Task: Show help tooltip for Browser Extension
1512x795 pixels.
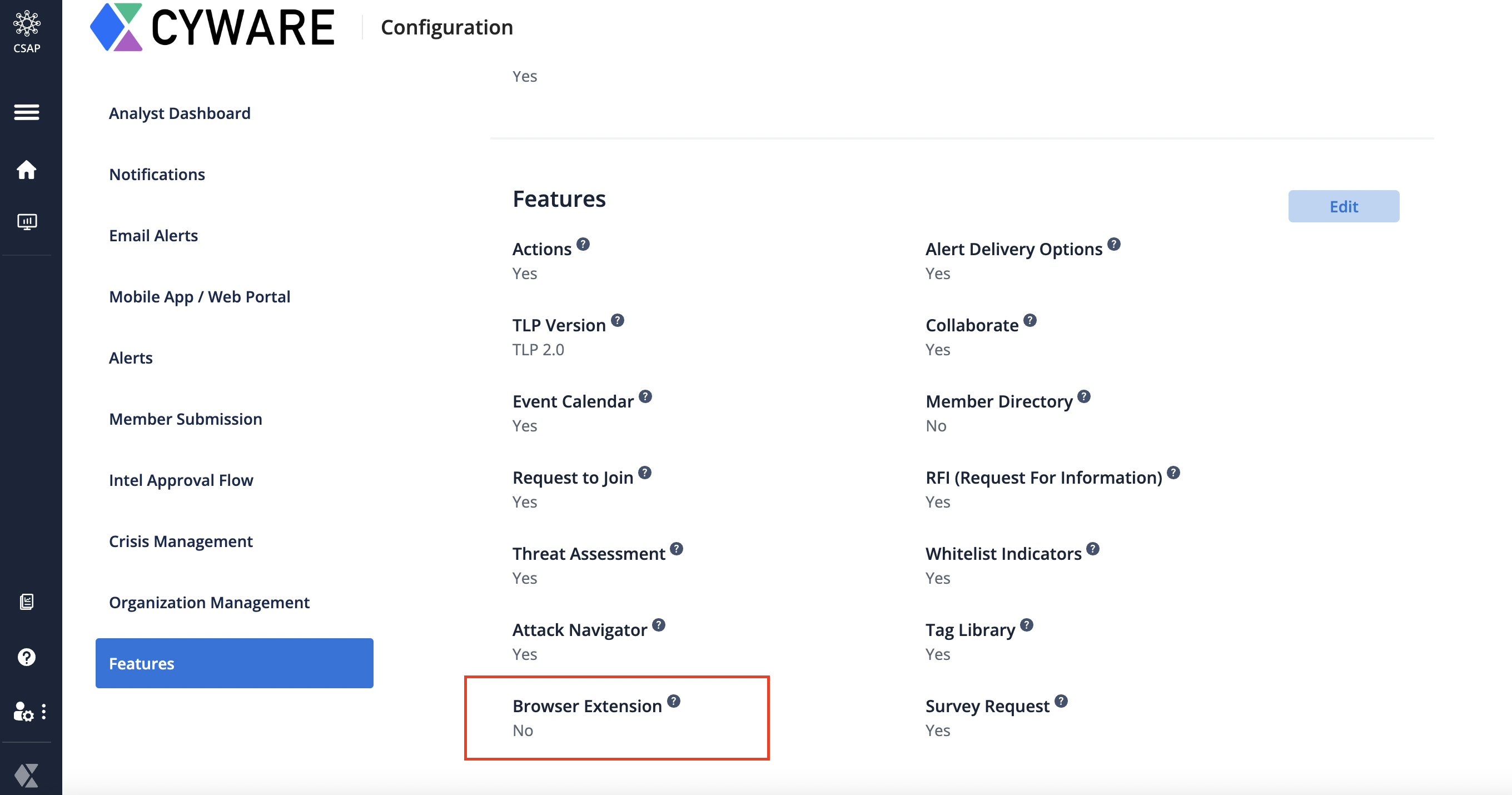Action: pyautogui.click(x=673, y=701)
